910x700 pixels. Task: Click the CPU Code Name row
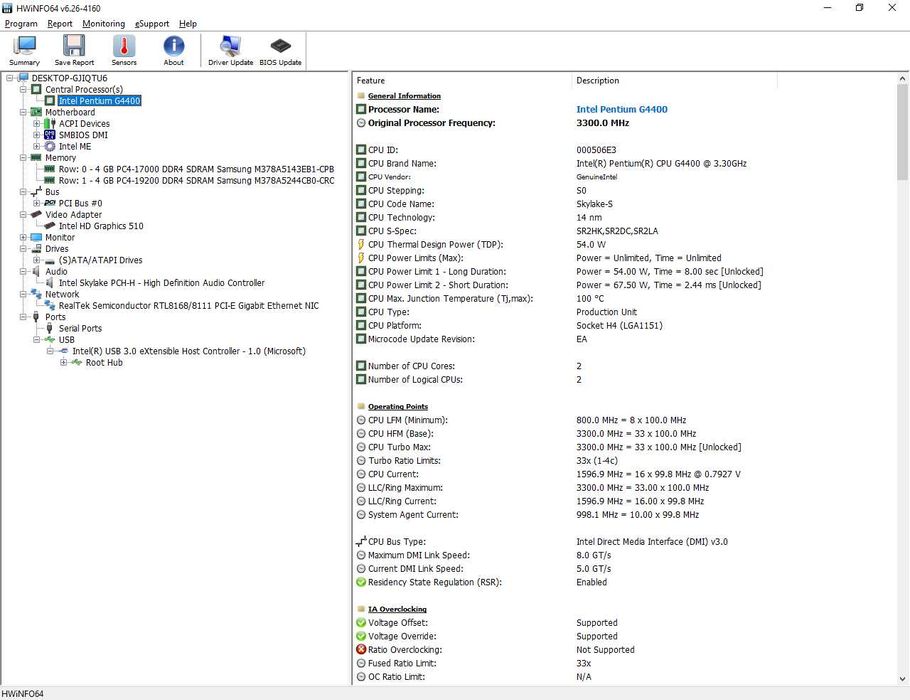pyautogui.click(x=624, y=204)
